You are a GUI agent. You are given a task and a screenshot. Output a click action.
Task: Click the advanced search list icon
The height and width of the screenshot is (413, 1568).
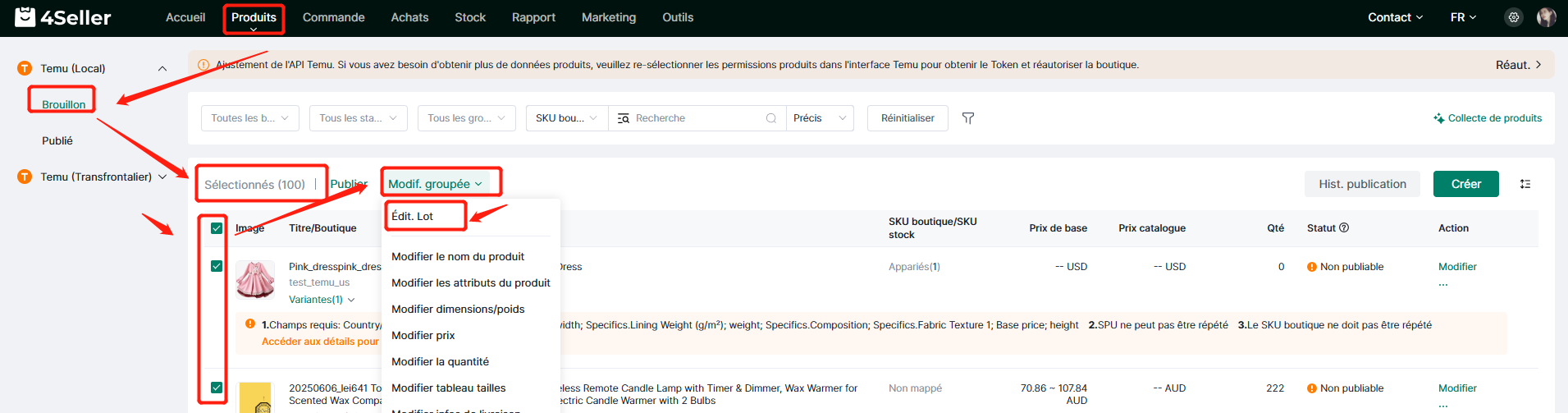click(624, 118)
